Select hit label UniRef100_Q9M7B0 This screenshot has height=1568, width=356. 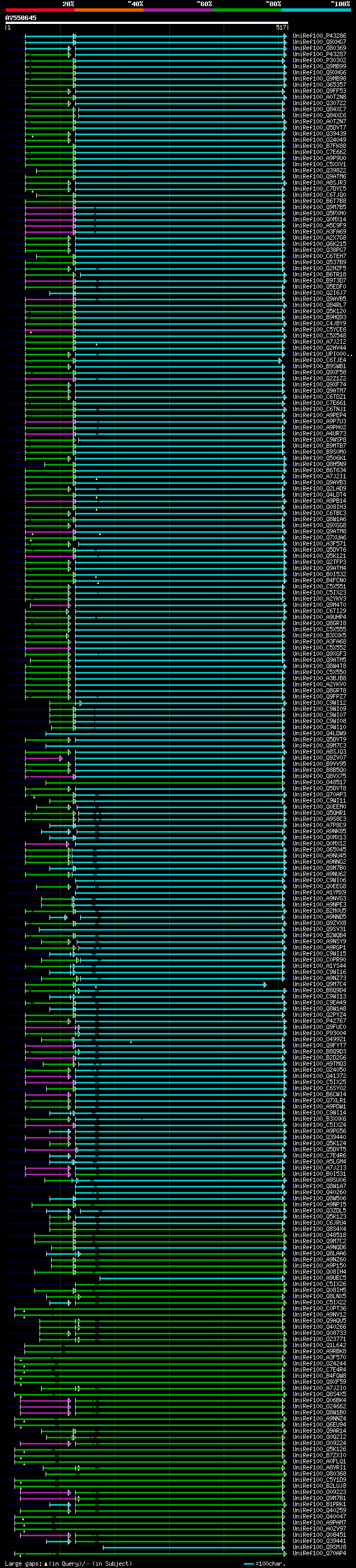point(319,868)
